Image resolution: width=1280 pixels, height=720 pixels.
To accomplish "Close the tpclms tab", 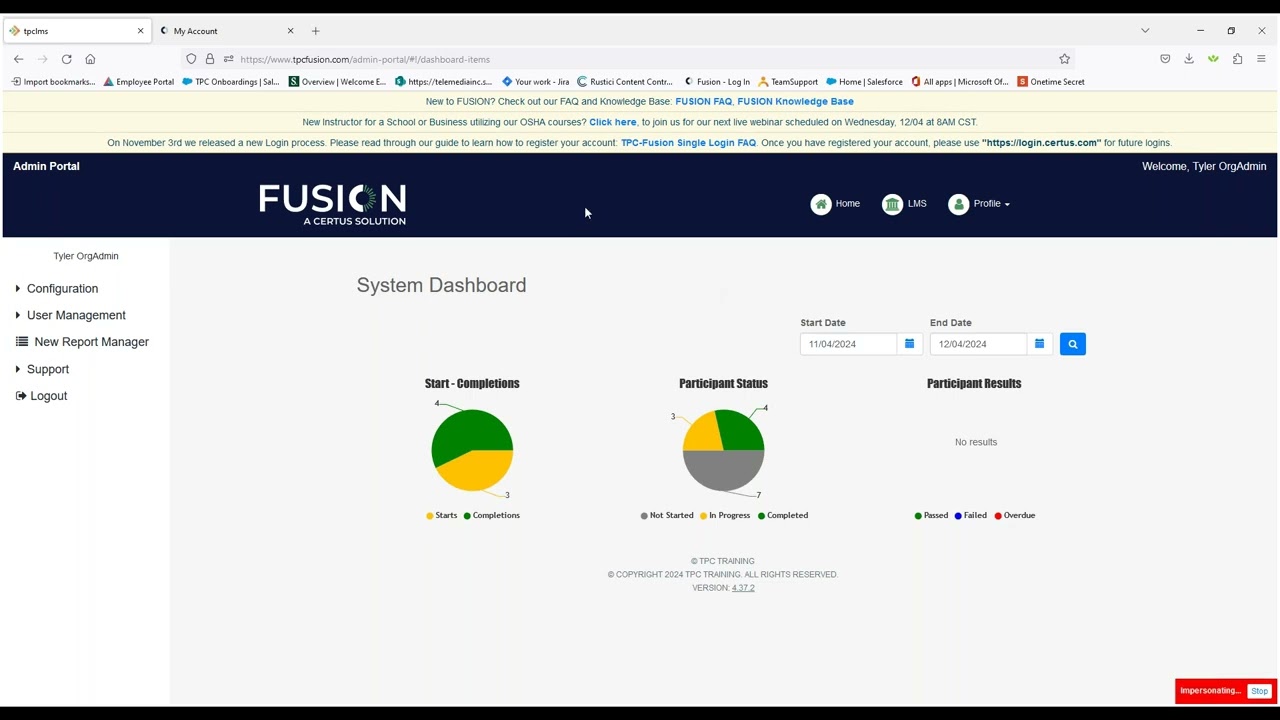I will (140, 31).
